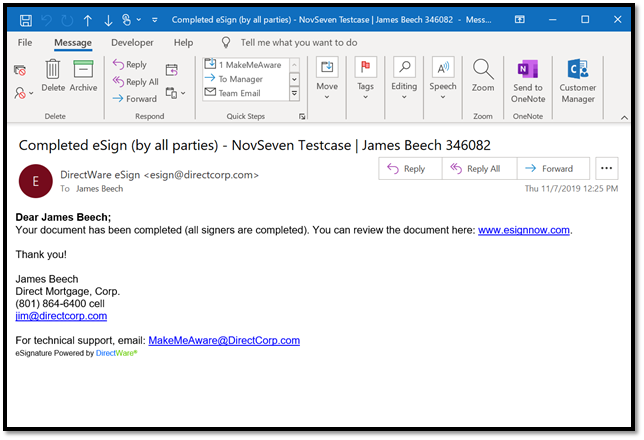Go to previous item with the up arrow
The height and width of the screenshot is (440, 644).
[87, 20]
